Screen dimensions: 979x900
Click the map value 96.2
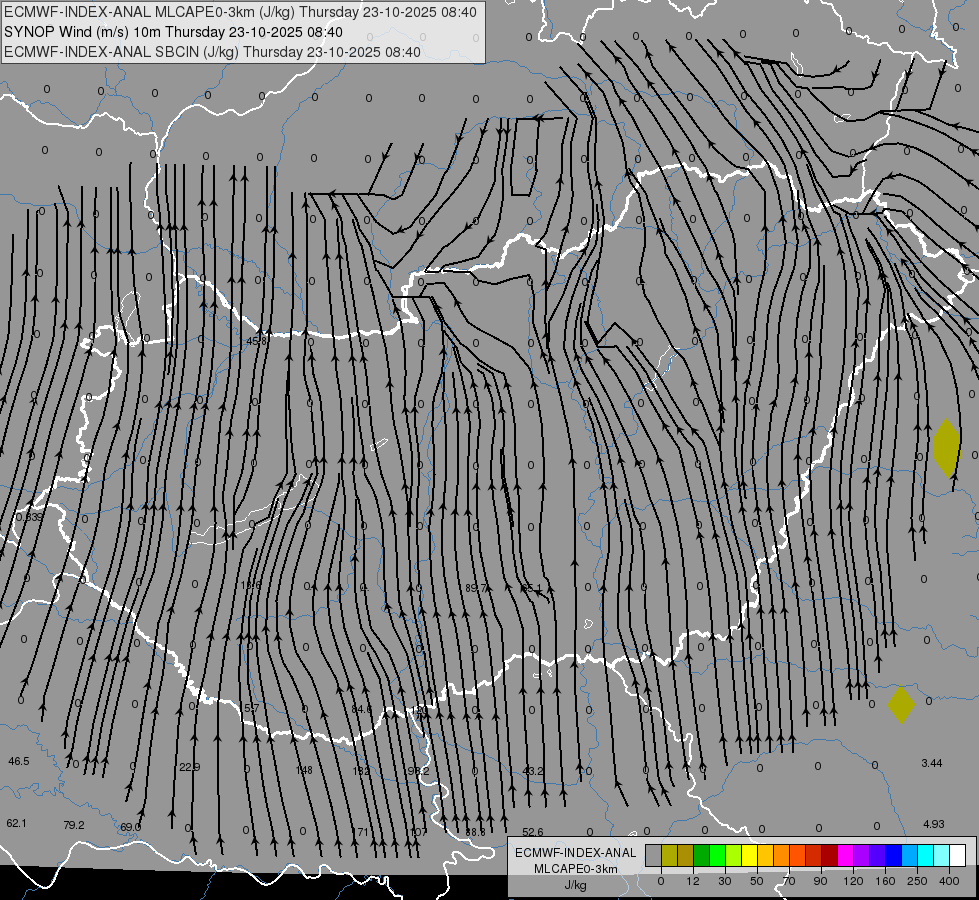point(418,771)
